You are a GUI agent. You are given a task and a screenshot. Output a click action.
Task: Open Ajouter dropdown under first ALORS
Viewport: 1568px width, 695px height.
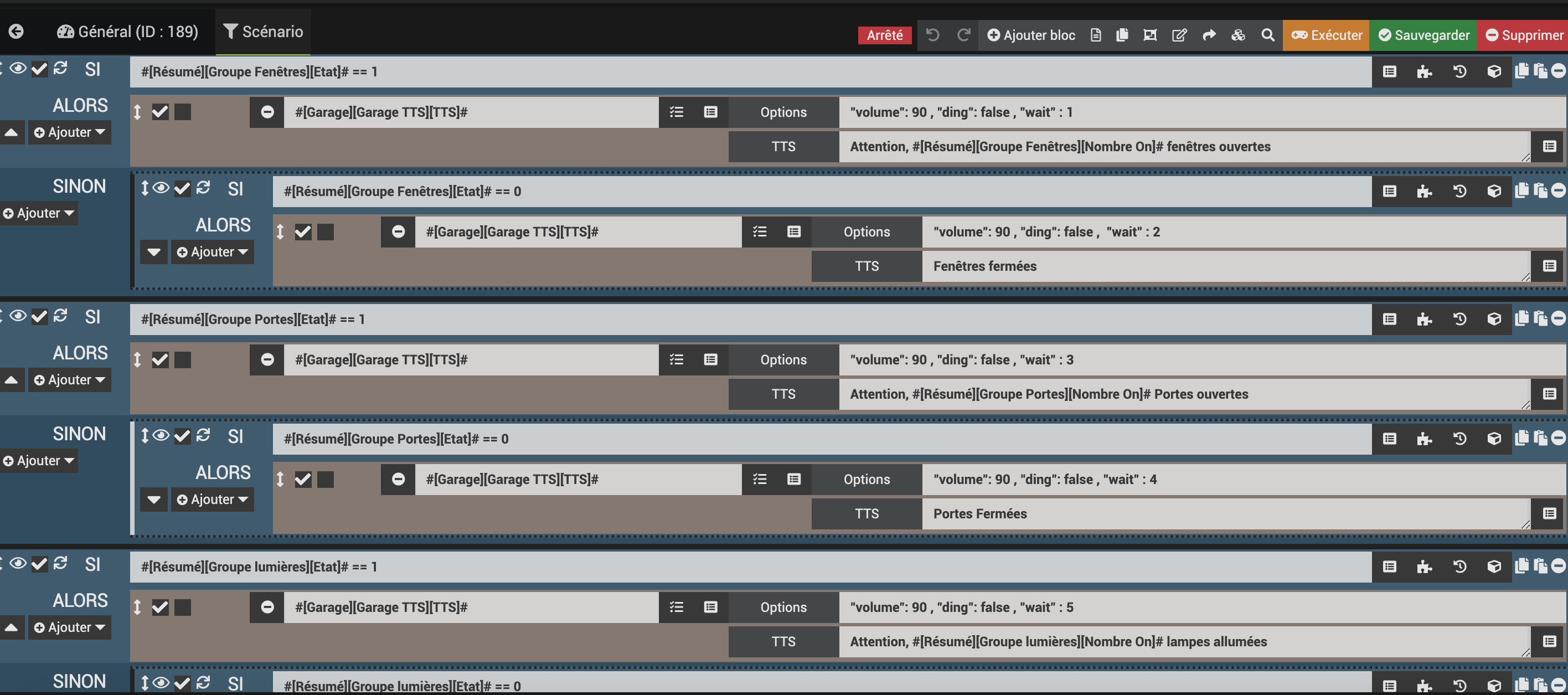(x=69, y=133)
